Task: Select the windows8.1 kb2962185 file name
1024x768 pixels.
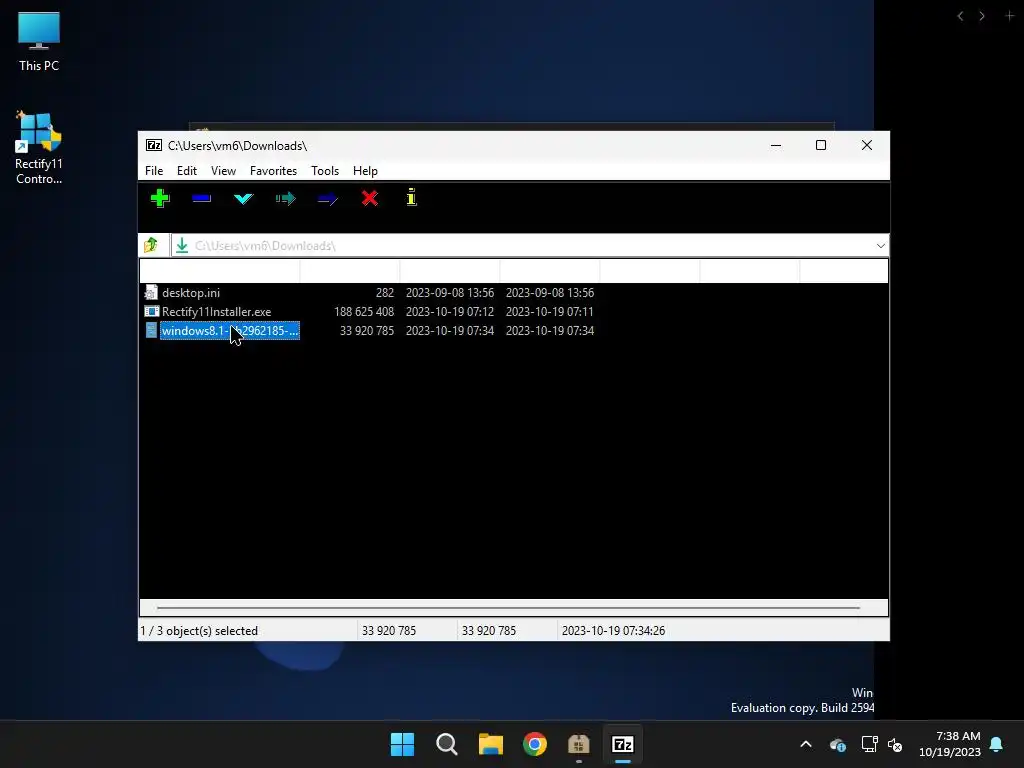Action: [230, 330]
